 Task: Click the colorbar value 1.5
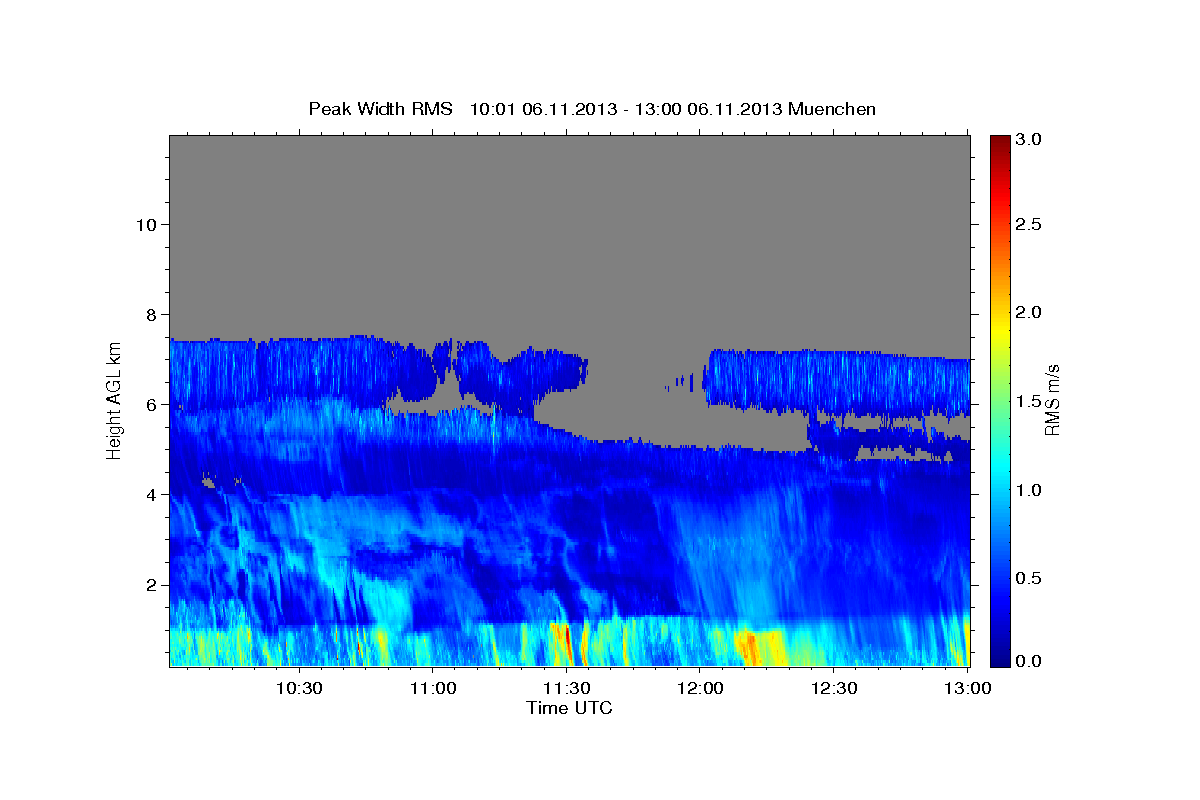click(1030, 401)
